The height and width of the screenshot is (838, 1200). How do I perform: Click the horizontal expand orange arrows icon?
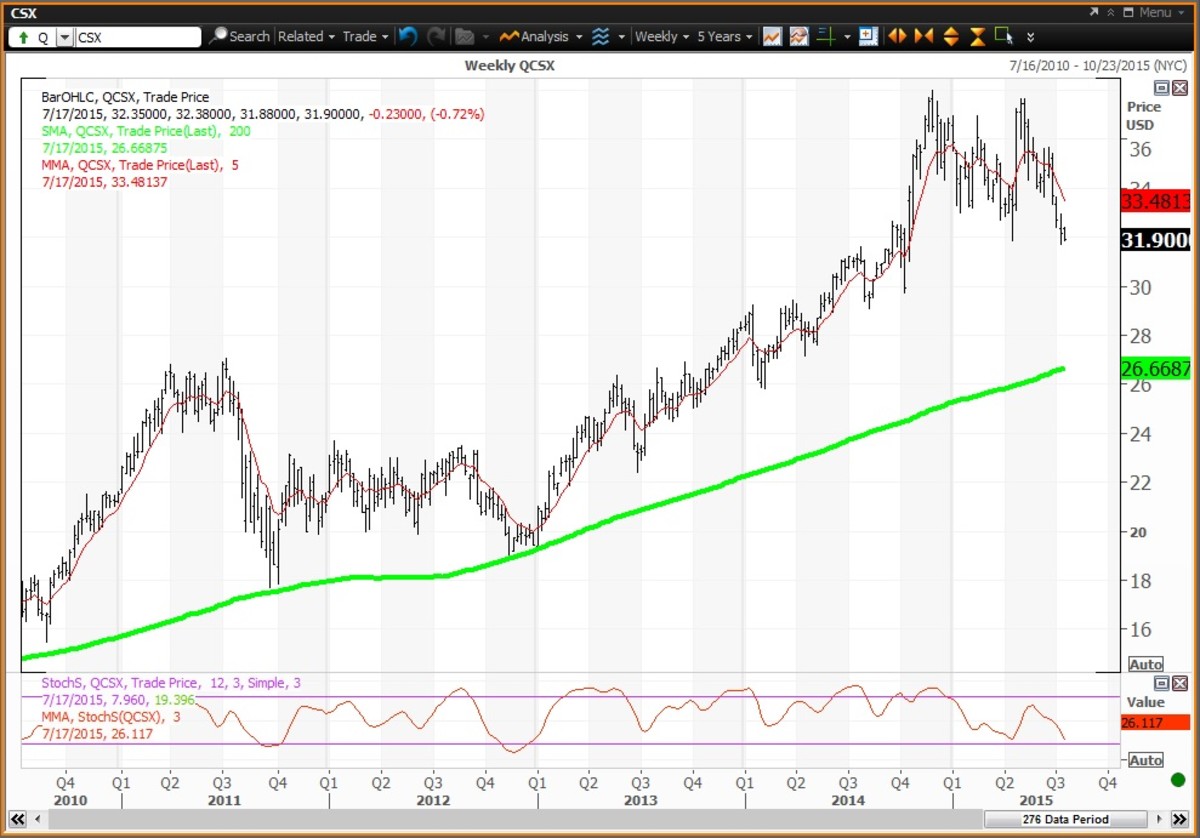pyautogui.click(x=897, y=36)
